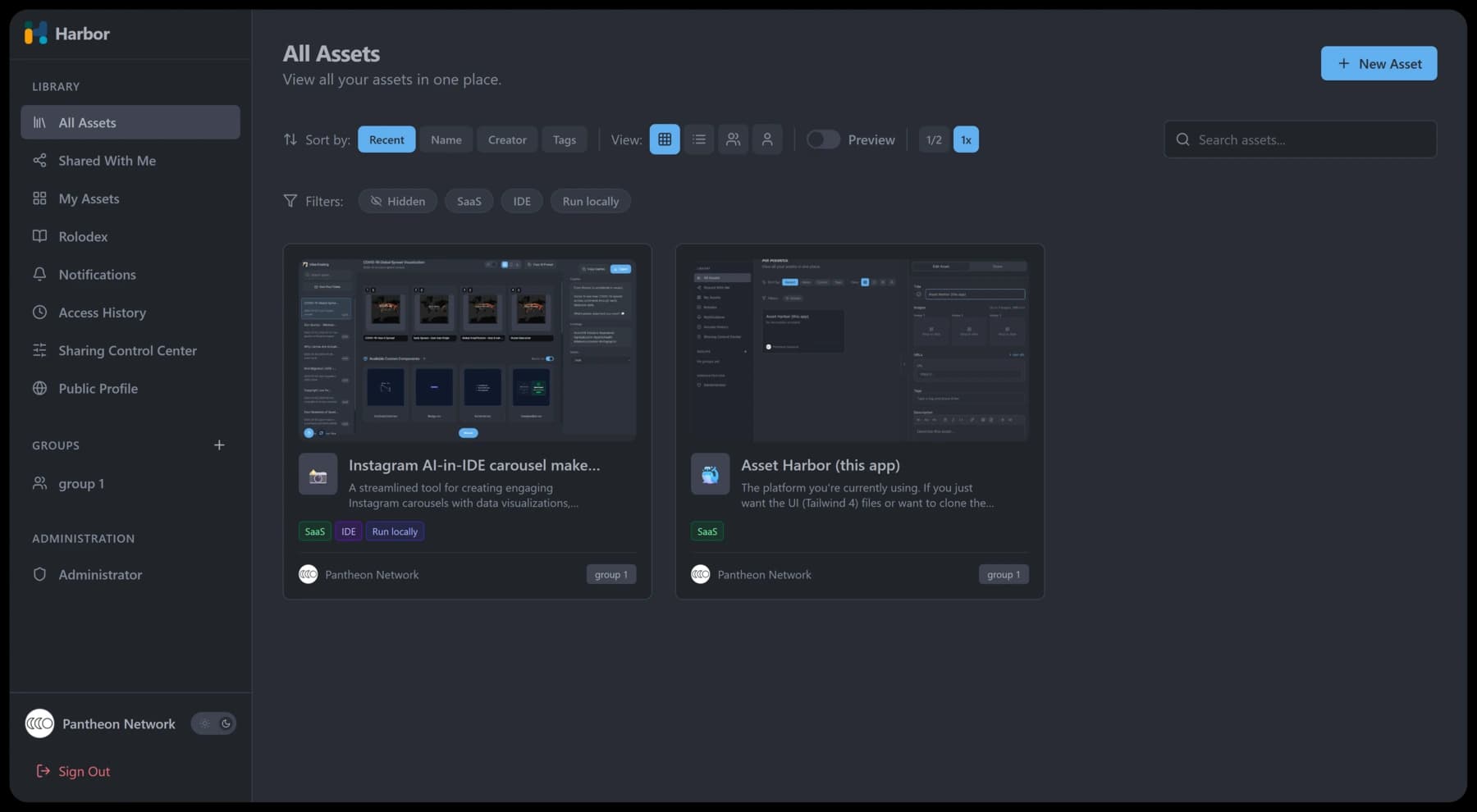Screen dimensions: 1477x812
Task: Click the New Asset button
Action: 1379,63
